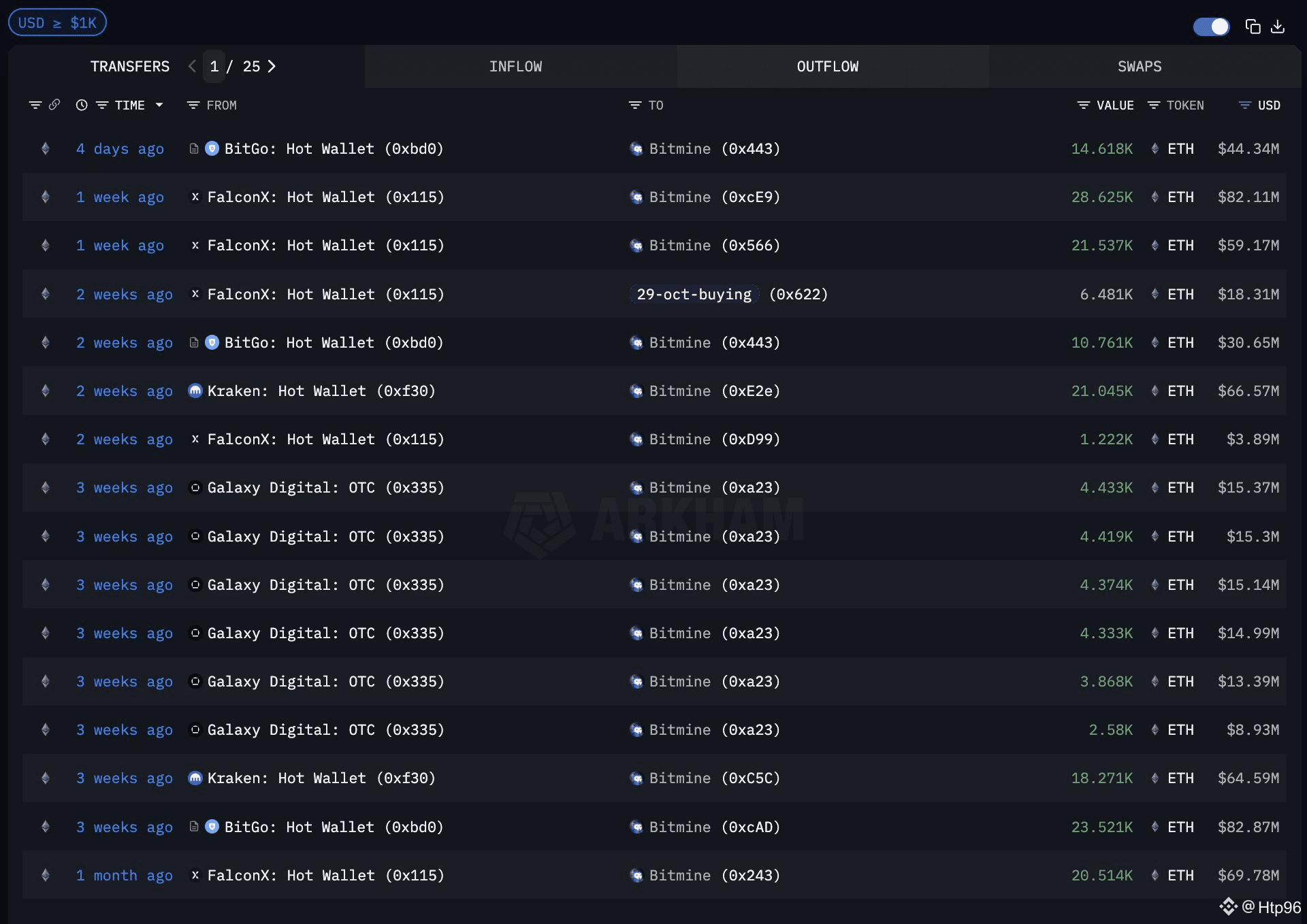Click the leftmost filter icon in header

35,105
